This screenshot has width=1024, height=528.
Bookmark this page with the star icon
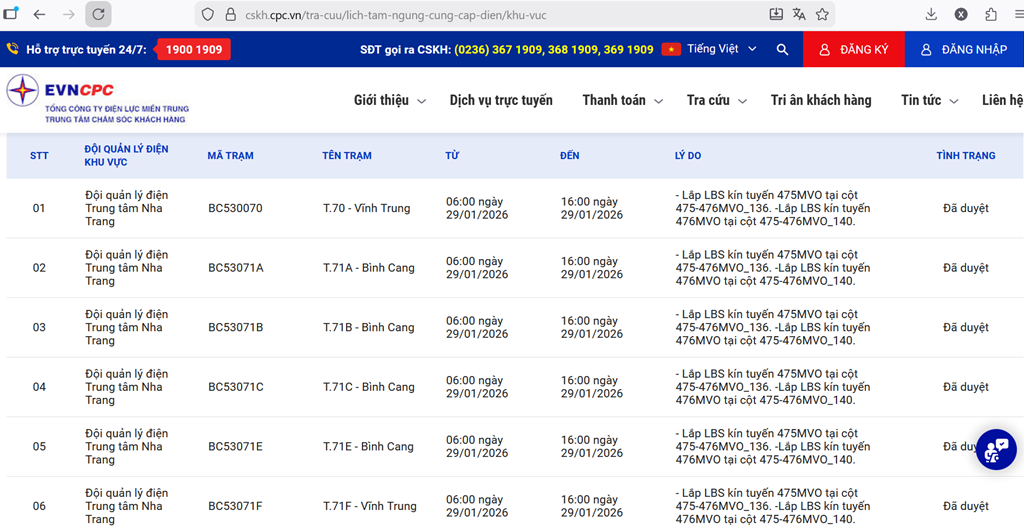coord(822,15)
